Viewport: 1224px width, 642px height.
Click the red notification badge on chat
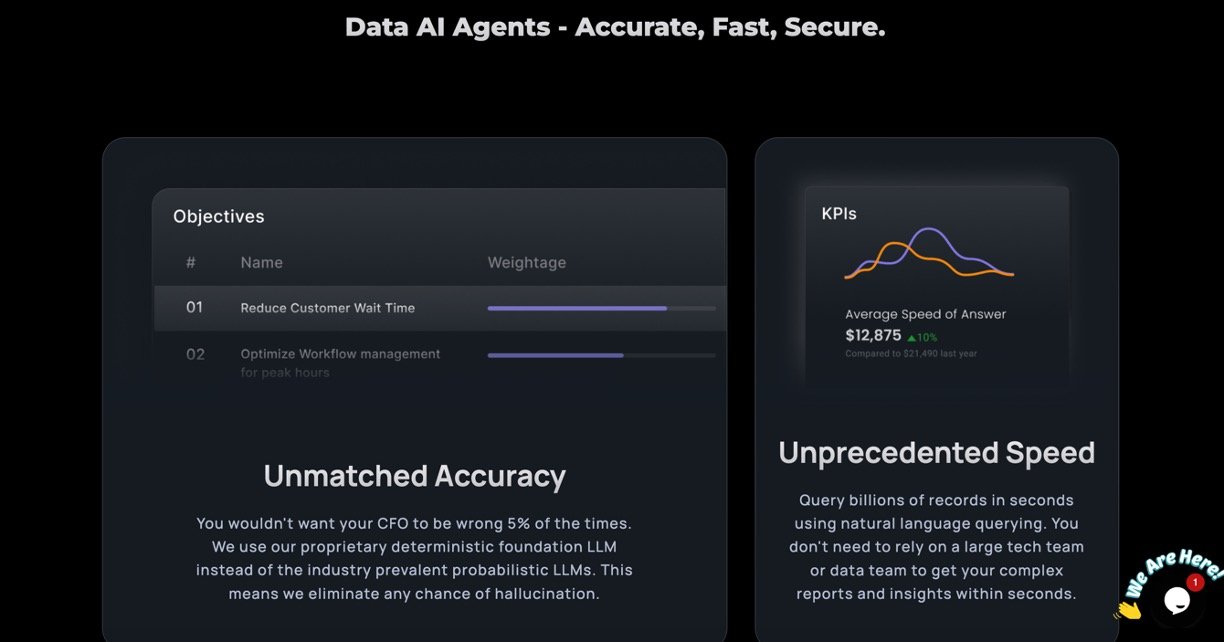[1194, 582]
